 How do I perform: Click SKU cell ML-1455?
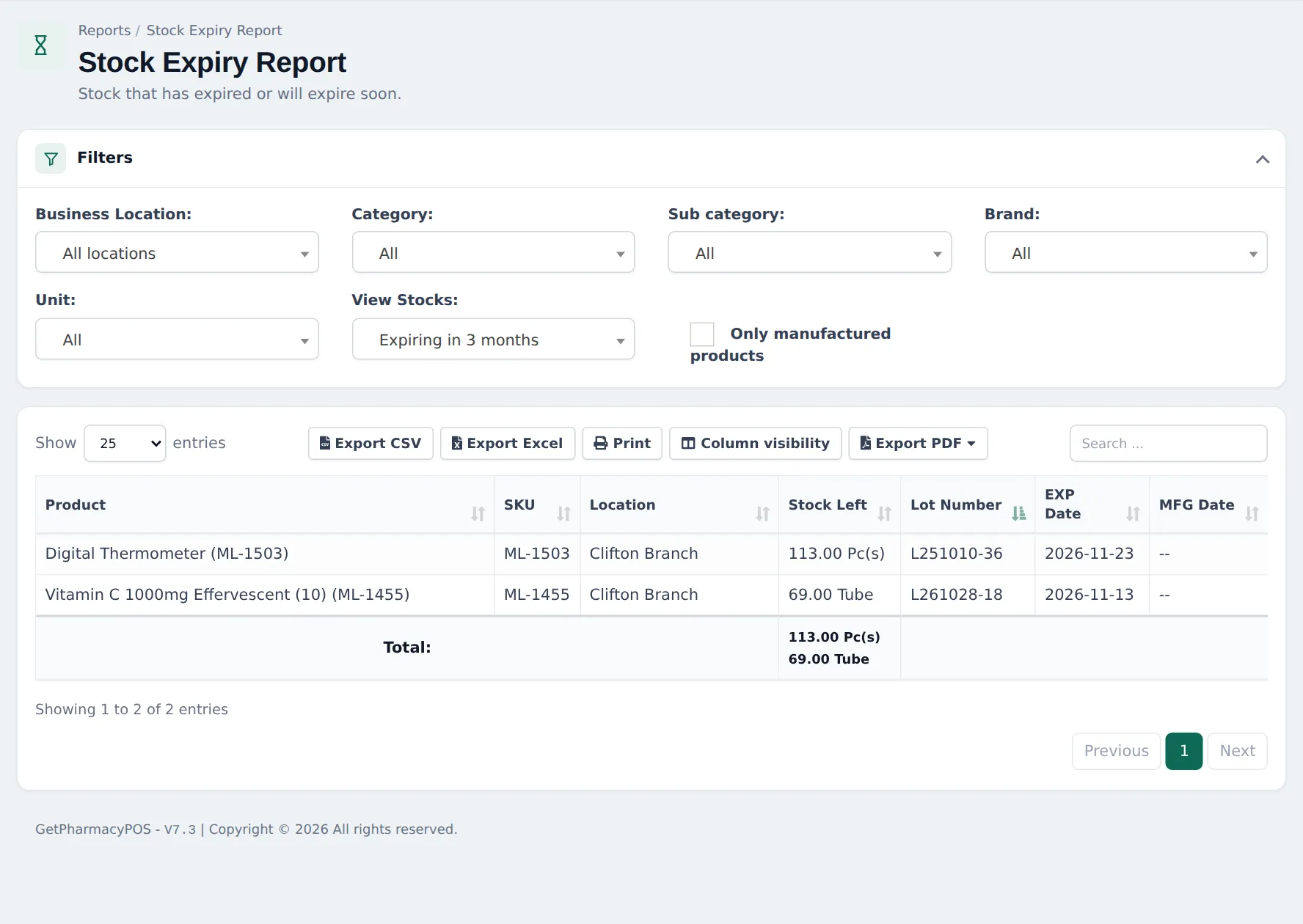tap(536, 595)
